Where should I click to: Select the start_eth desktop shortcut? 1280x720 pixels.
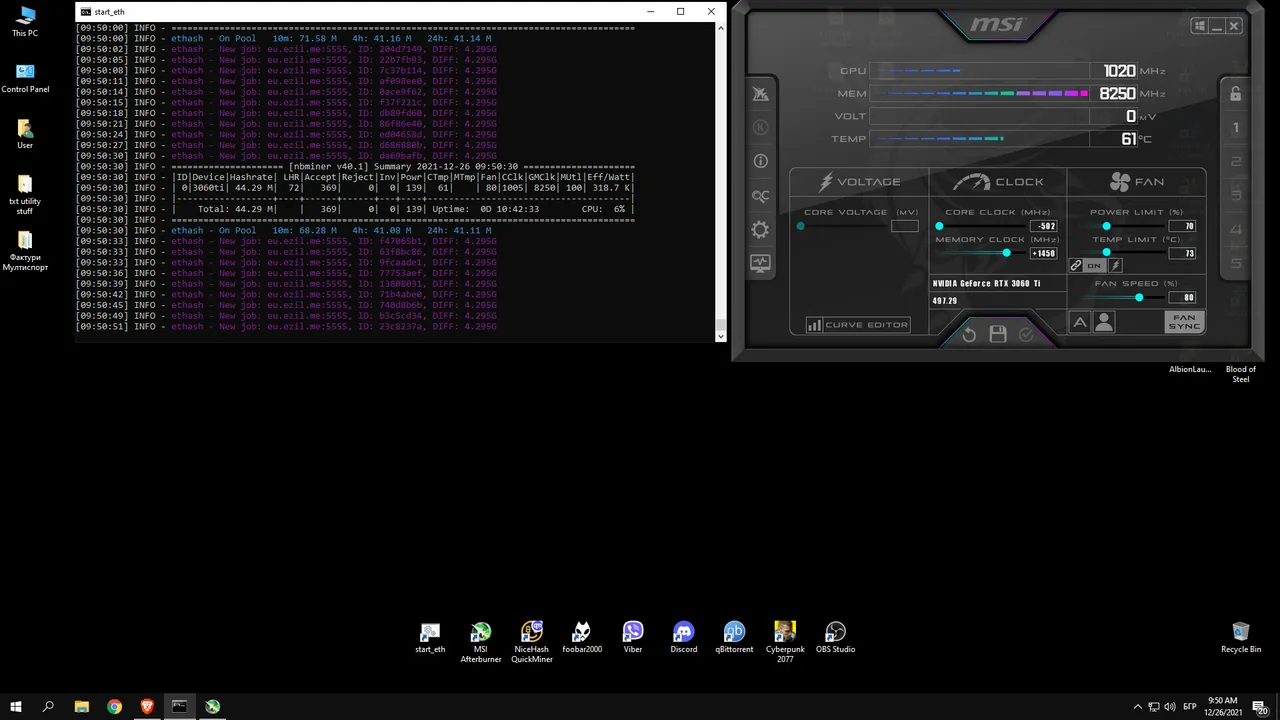click(x=430, y=638)
